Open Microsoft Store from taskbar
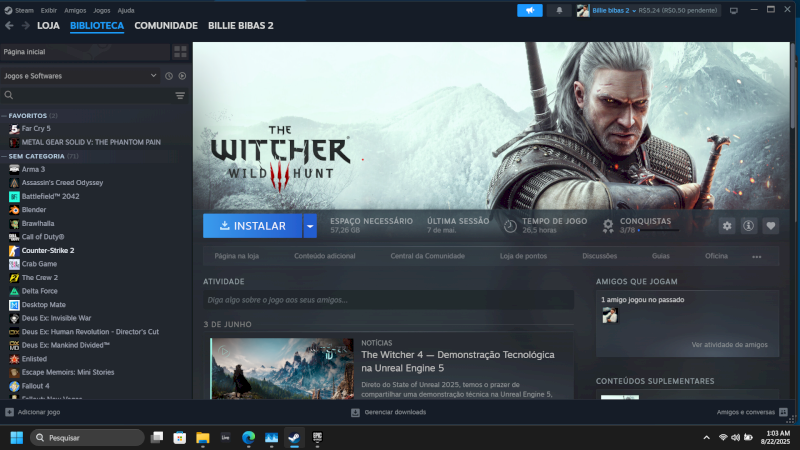 point(180,438)
